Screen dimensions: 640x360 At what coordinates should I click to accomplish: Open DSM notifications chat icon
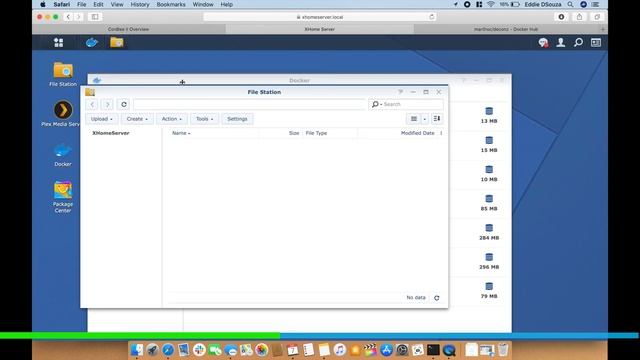click(543, 42)
